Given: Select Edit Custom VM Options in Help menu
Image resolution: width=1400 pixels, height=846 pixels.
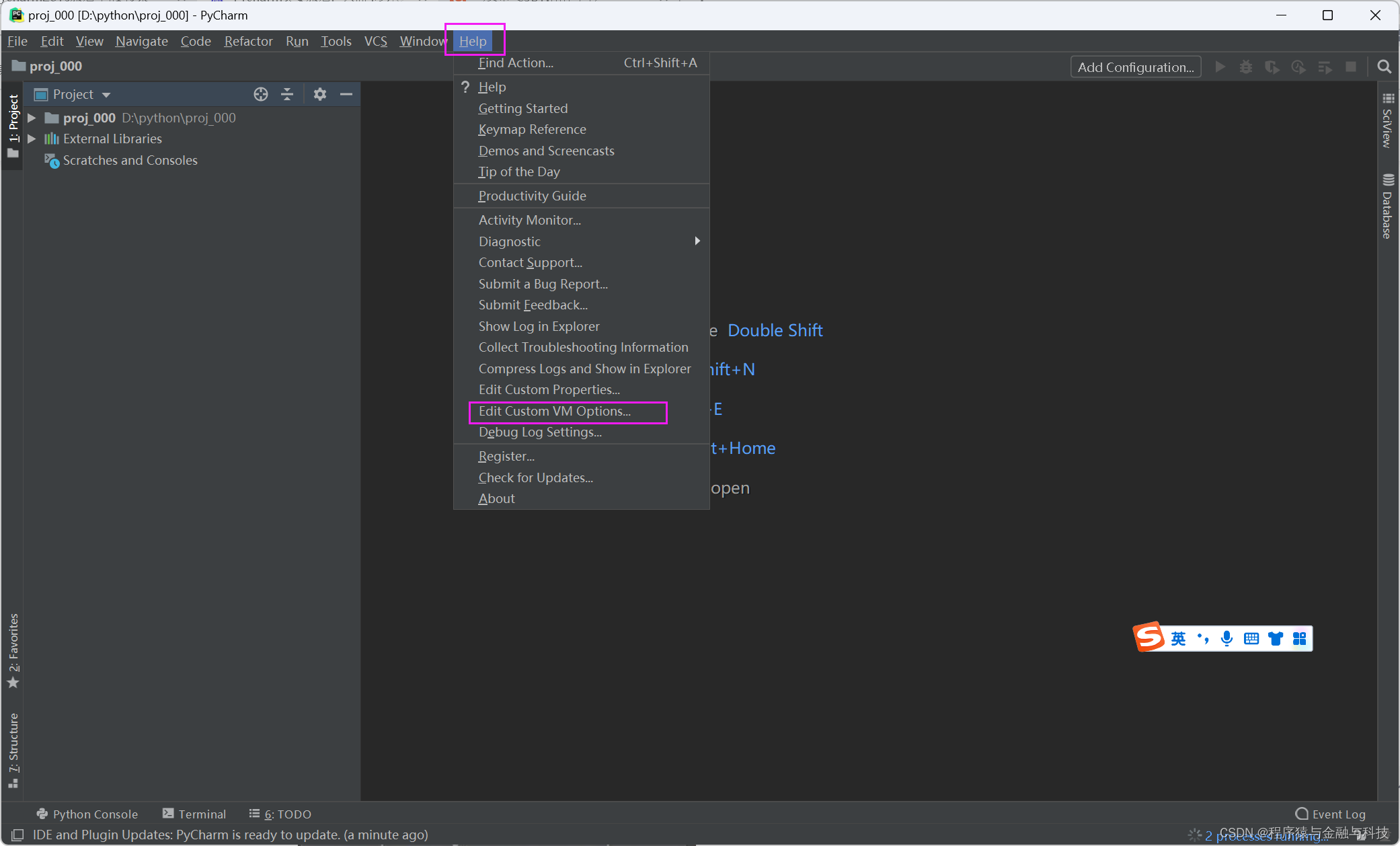Looking at the screenshot, I should click(x=554, y=411).
